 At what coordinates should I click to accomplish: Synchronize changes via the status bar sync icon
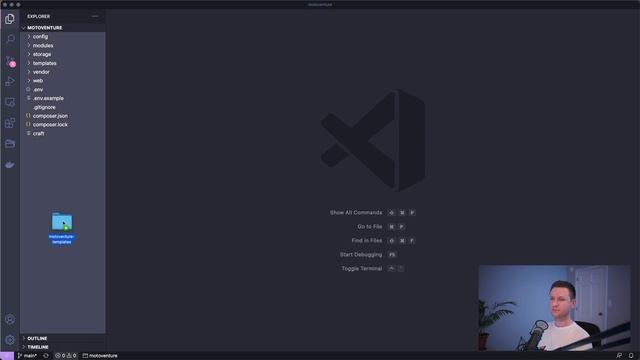[46, 356]
